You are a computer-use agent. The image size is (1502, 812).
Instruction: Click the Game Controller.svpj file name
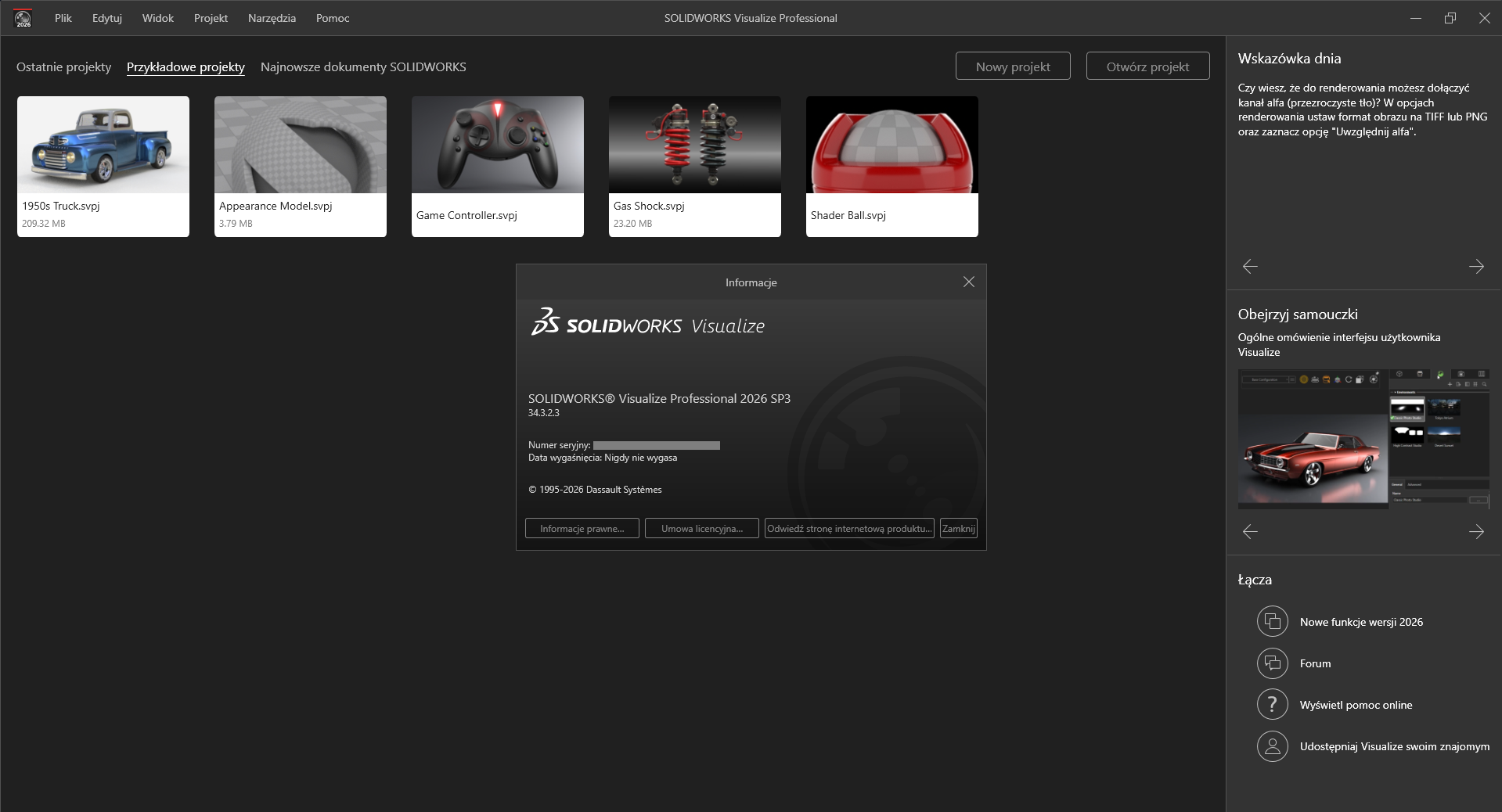pos(466,215)
